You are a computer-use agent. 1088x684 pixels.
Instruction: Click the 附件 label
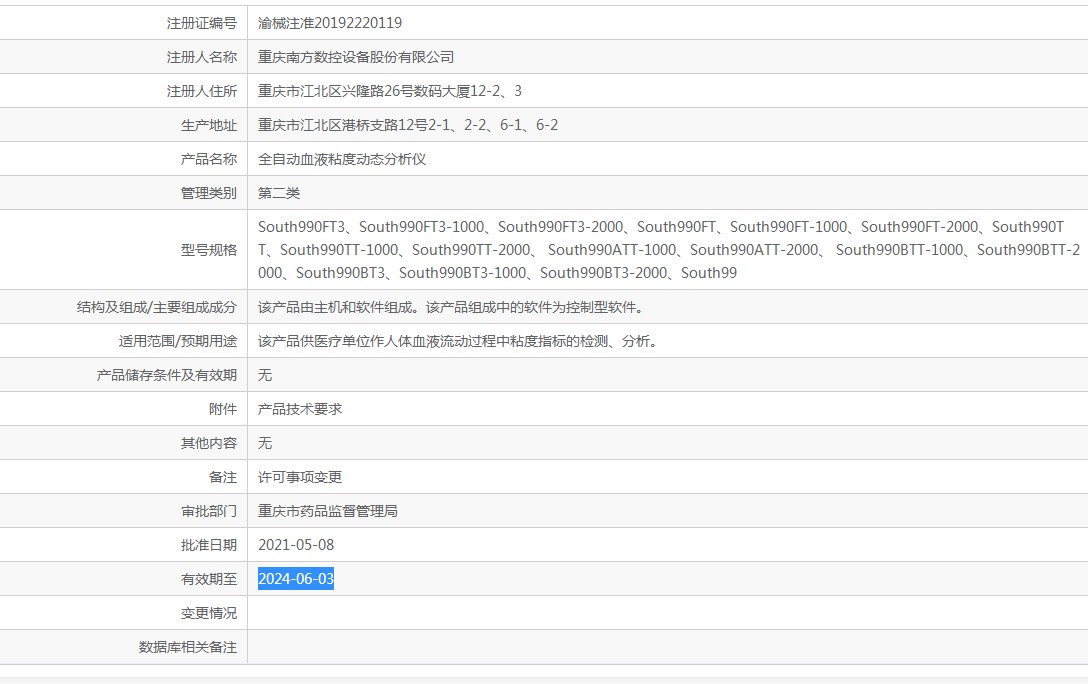click(x=223, y=409)
